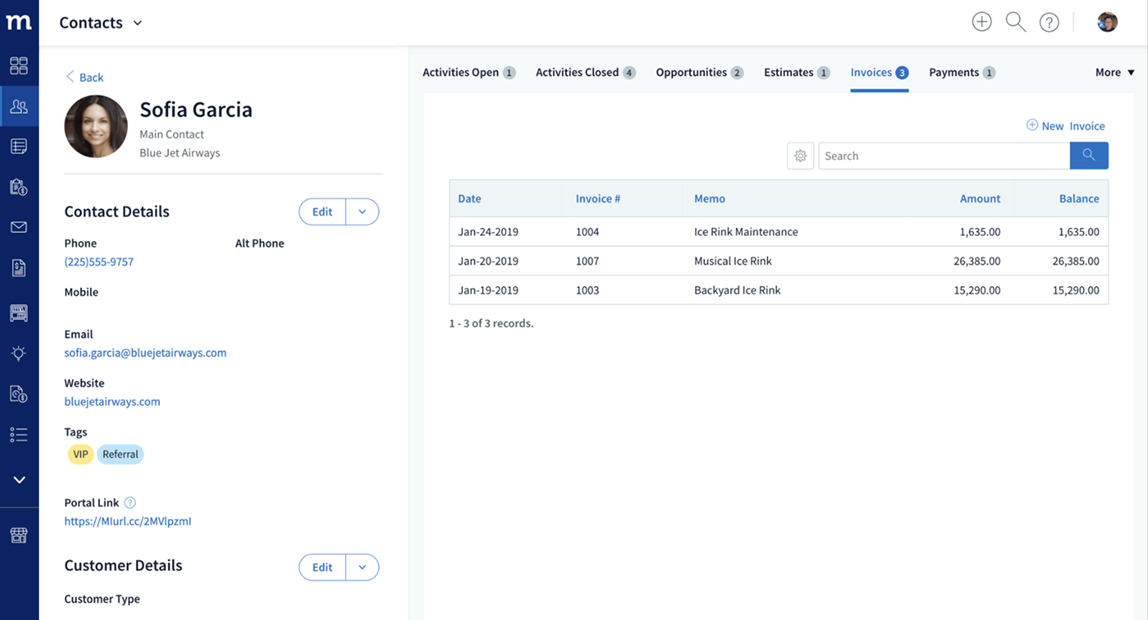Open the lightbulb icon in sidebar
Image resolution: width=1148 pixels, height=620 pixels.
19,353
